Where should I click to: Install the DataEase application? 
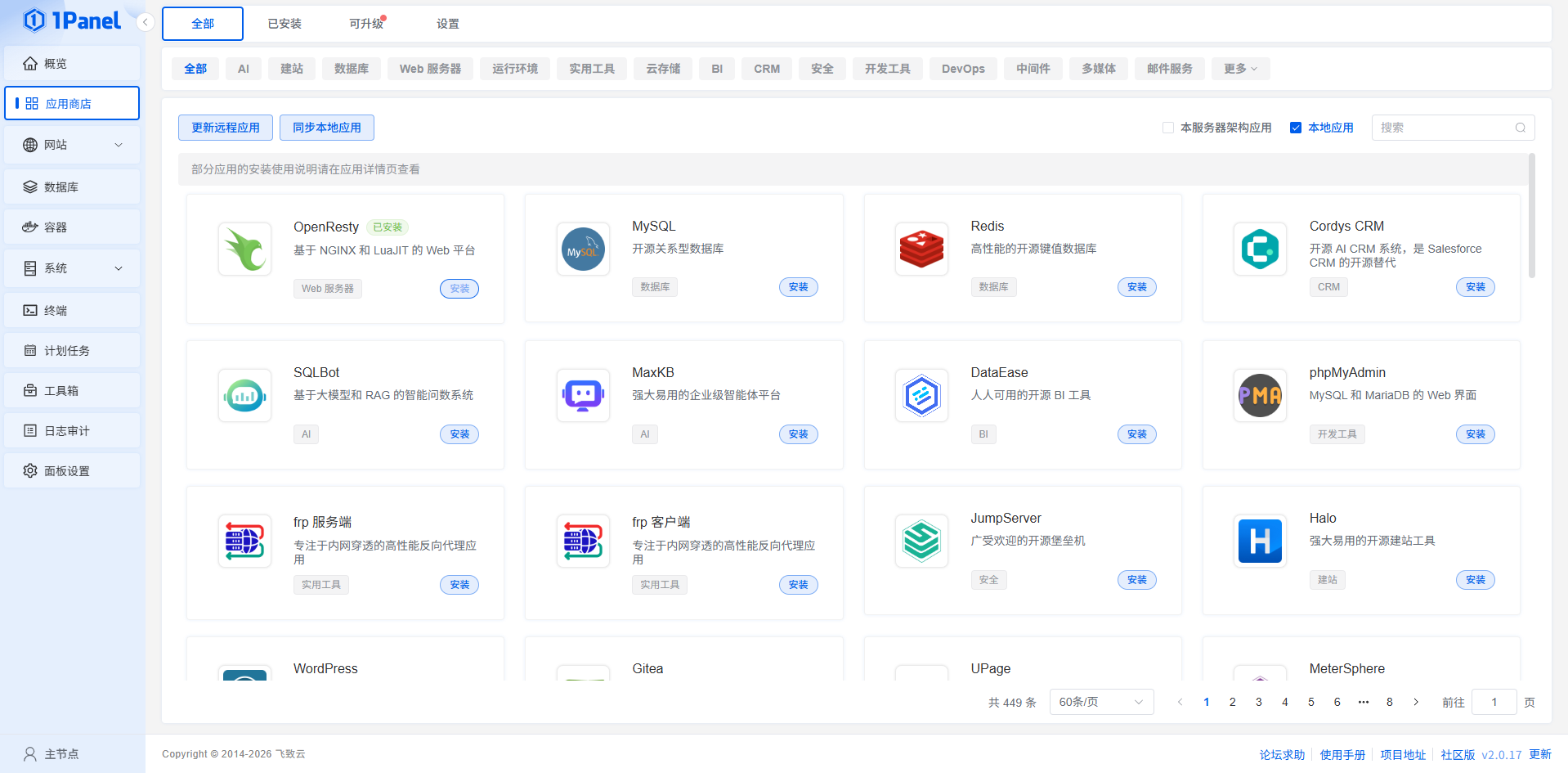[1136, 434]
